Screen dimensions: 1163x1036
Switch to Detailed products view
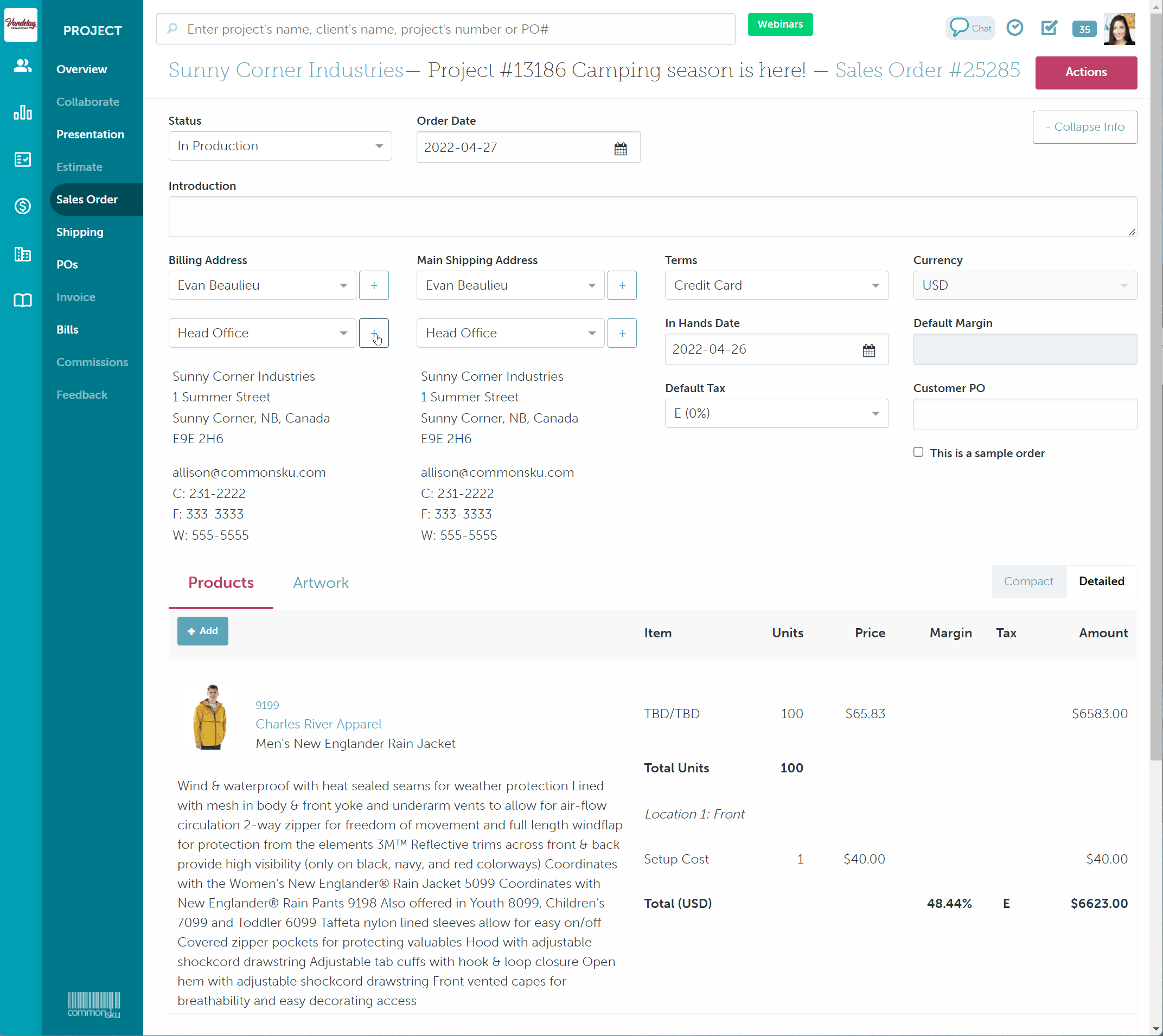1101,581
